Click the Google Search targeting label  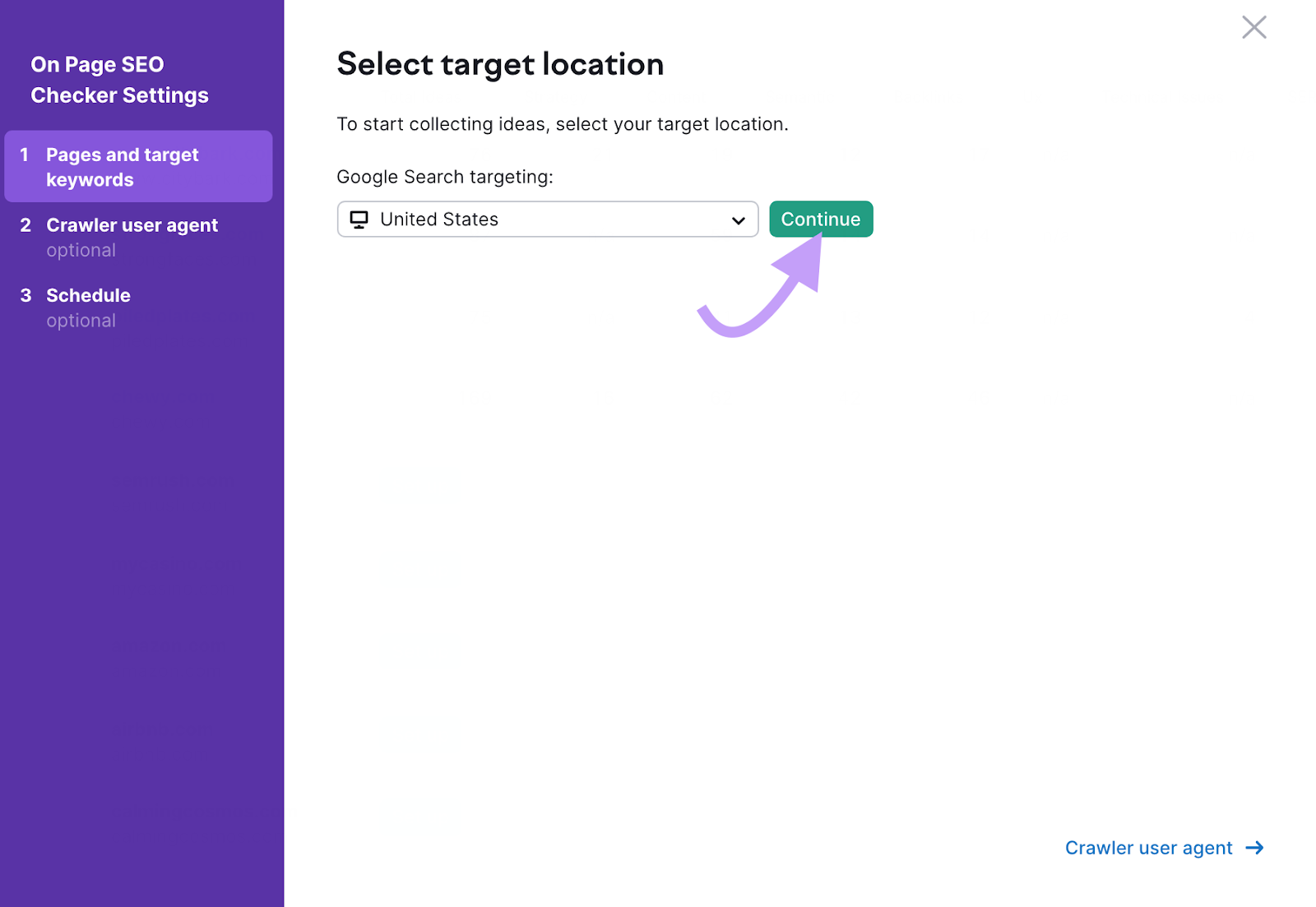pos(445,177)
